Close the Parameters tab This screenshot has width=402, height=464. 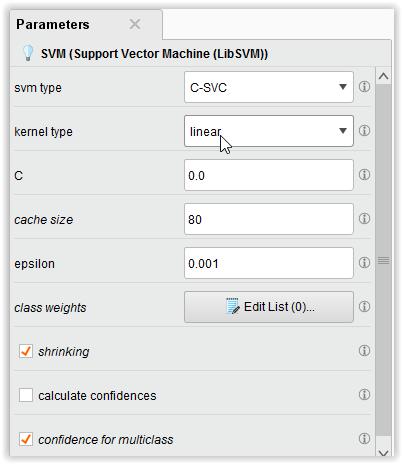[135, 24]
